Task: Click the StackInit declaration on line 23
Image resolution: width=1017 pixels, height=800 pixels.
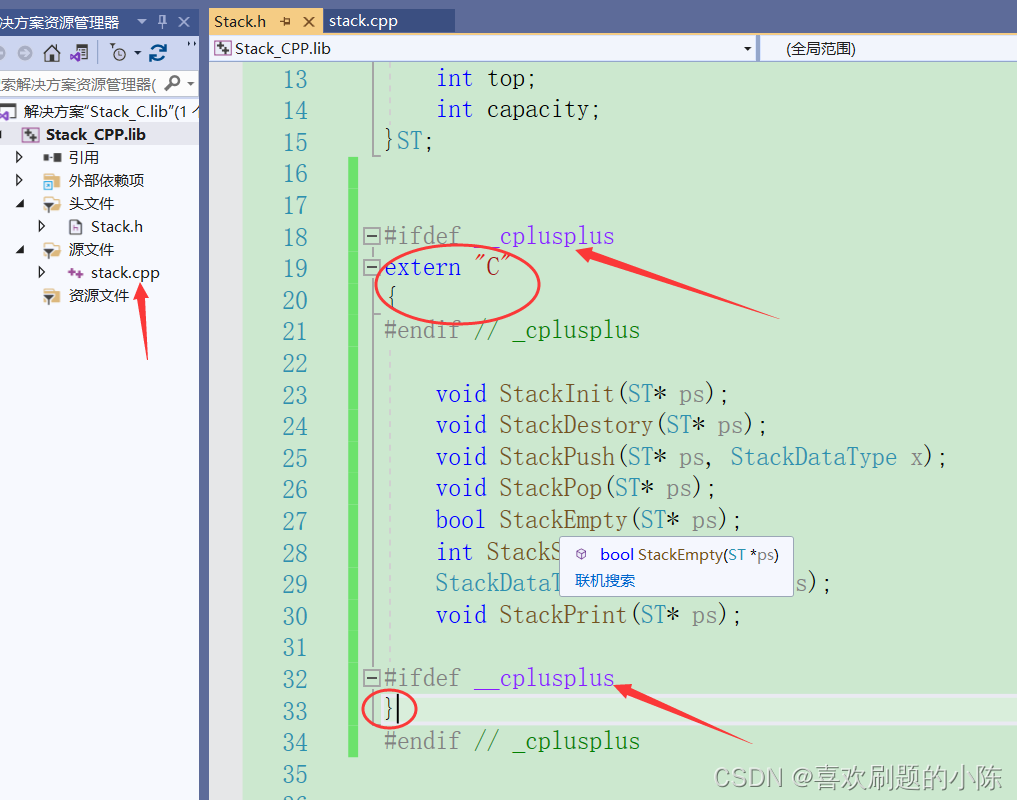Action: tap(556, 394)
